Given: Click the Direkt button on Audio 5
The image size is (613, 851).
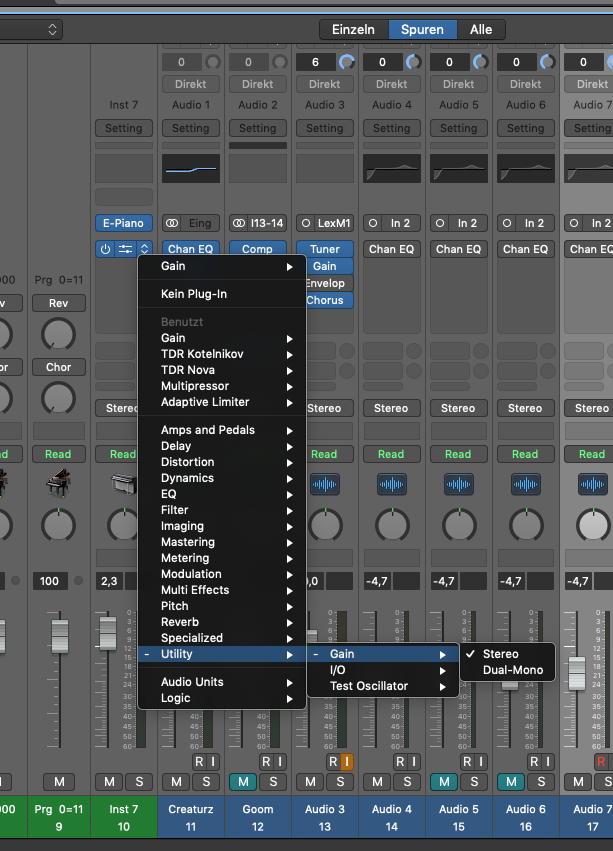Looking at the screenshot, I should pyautogui.click(x=459, y=84).
